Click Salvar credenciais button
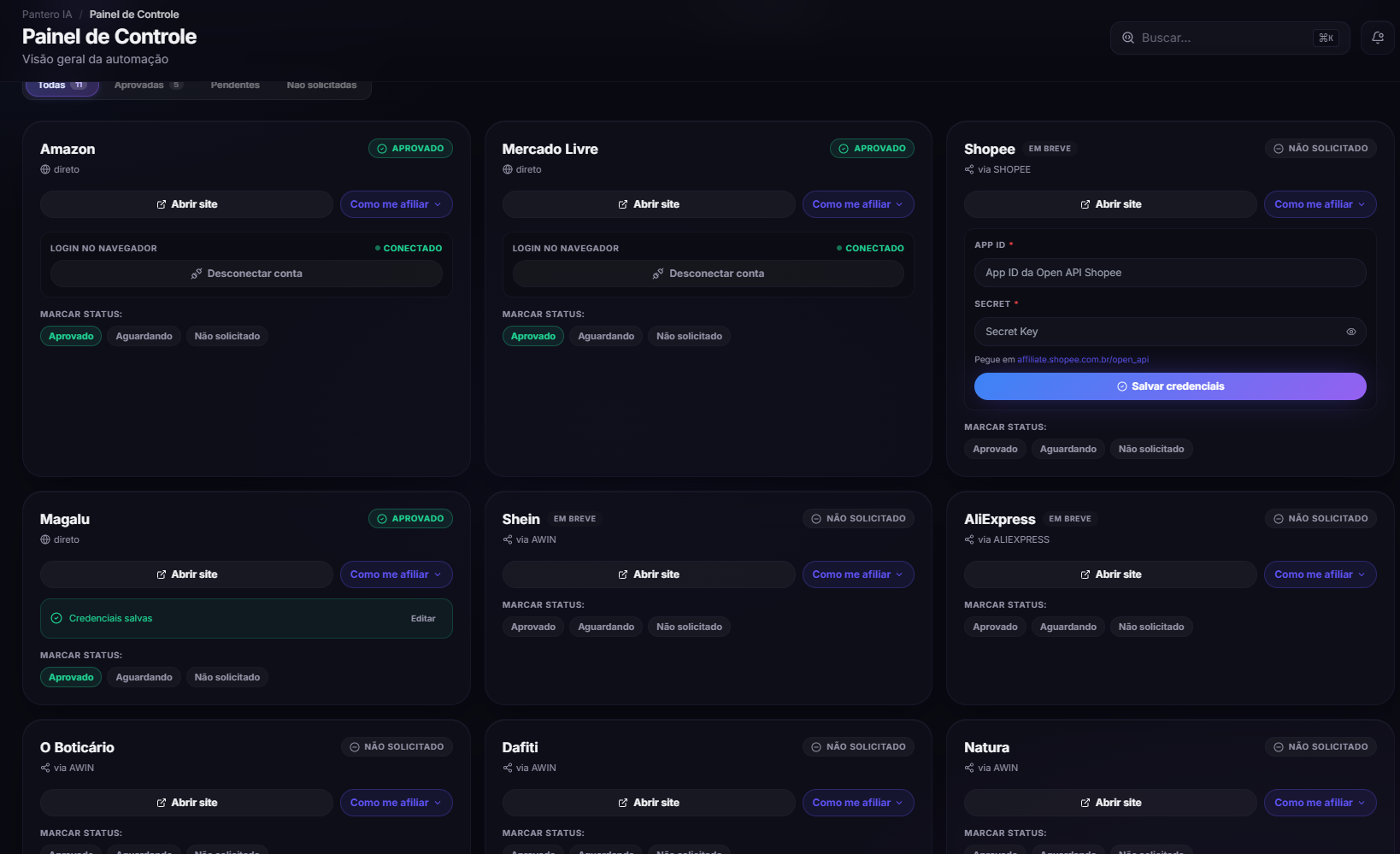Viewport: 1400px width, 854px height. point(1170,386)
